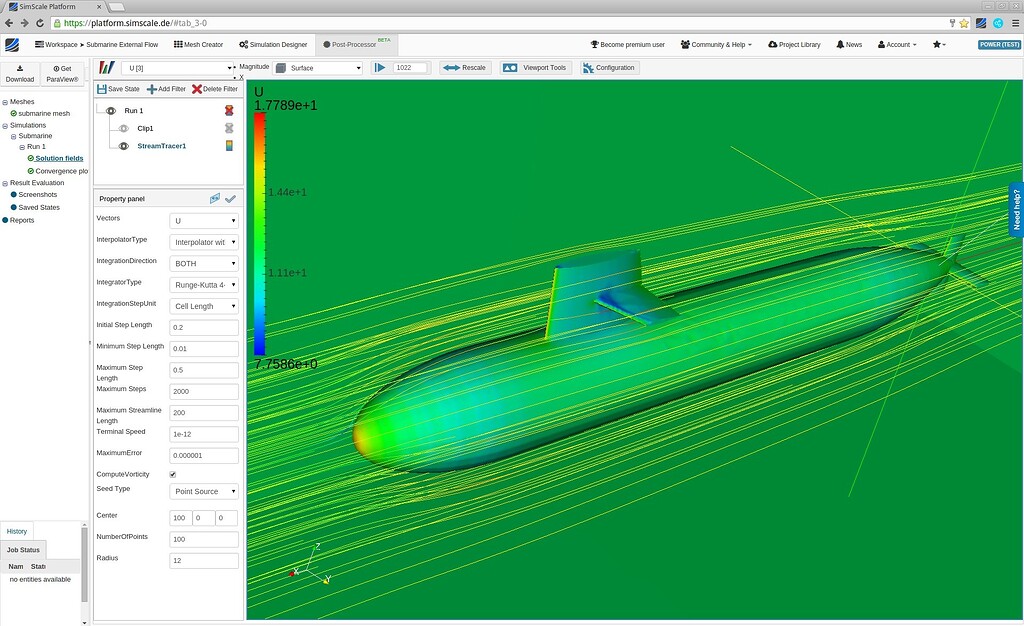
Task: Open the IntegratorType Runge-Kutta dropdown
Action: point(203,284)
